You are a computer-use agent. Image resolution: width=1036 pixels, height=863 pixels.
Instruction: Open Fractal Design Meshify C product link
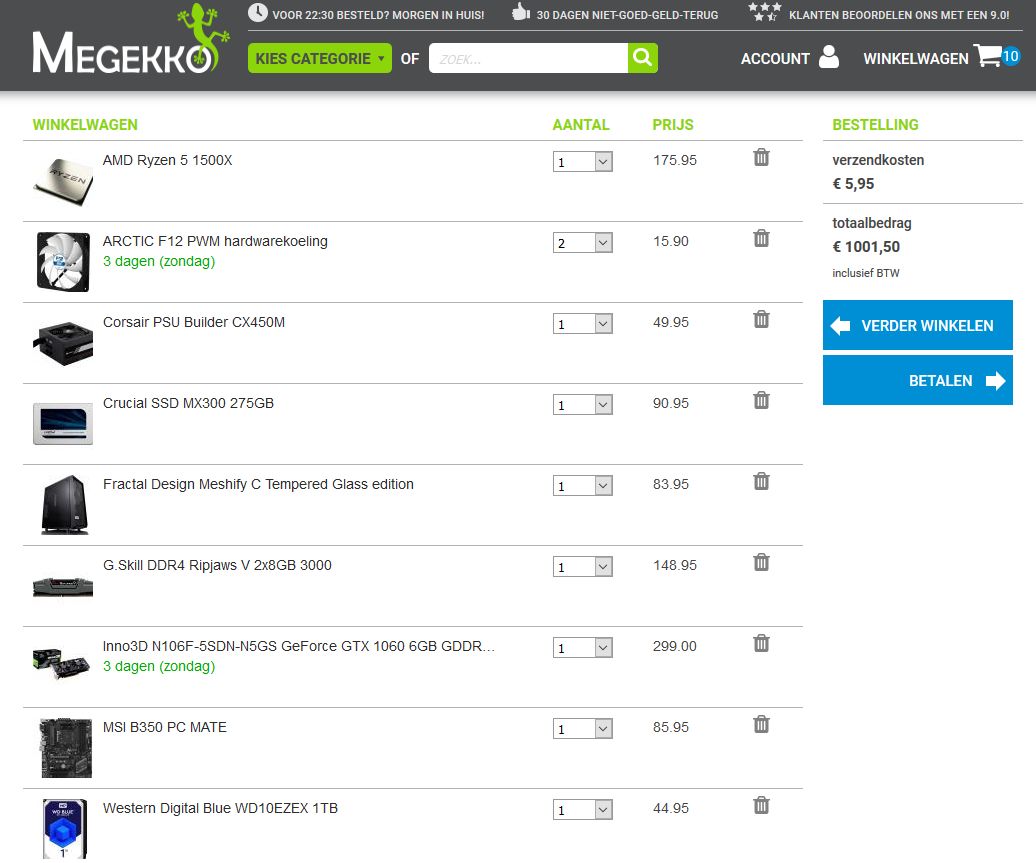coord(258,484)
